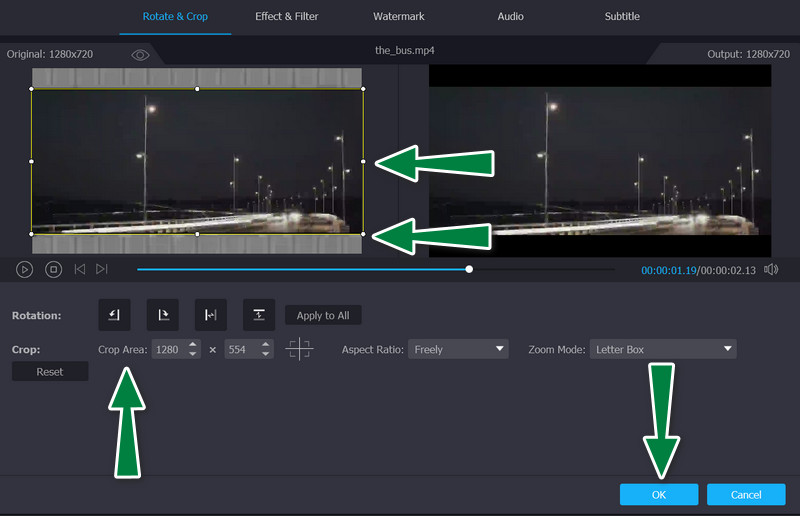Viewport: 800px width, 516px height.
Task: Rotate video right 90 degrees
Action: (x=162, y=315)
